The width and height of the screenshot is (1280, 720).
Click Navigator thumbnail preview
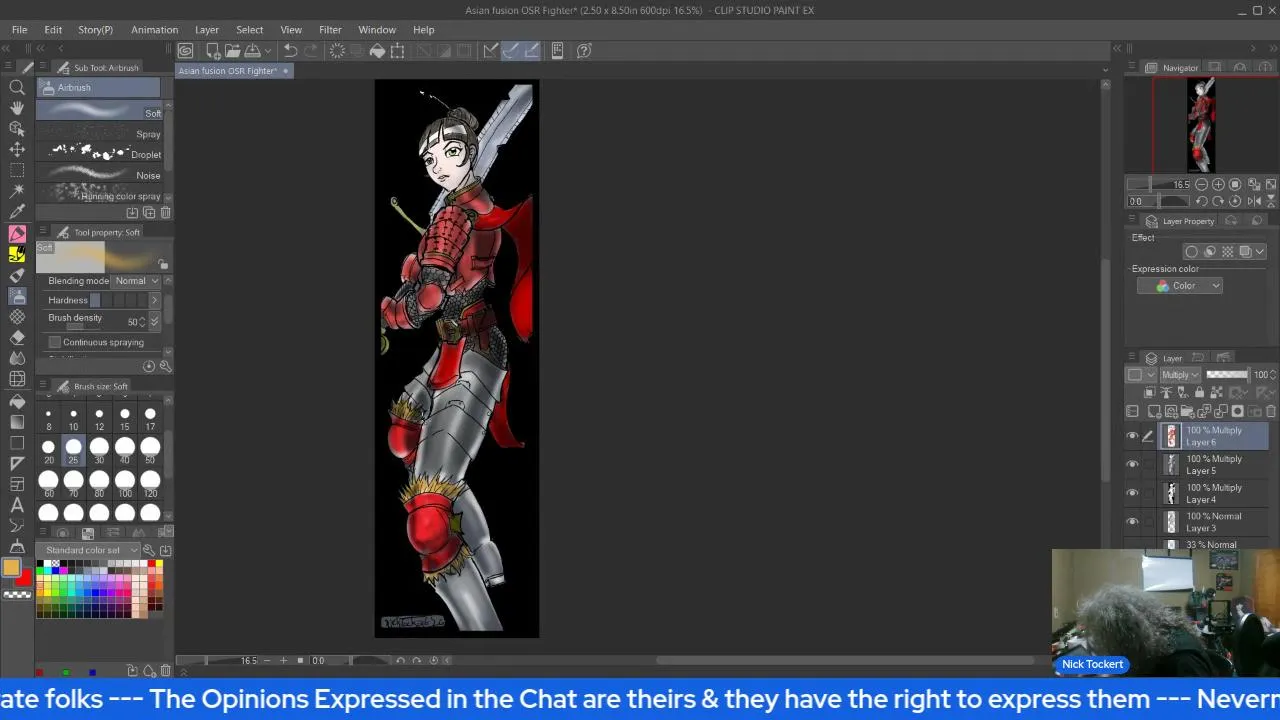pyautogui.click(x=1201, y=126)
